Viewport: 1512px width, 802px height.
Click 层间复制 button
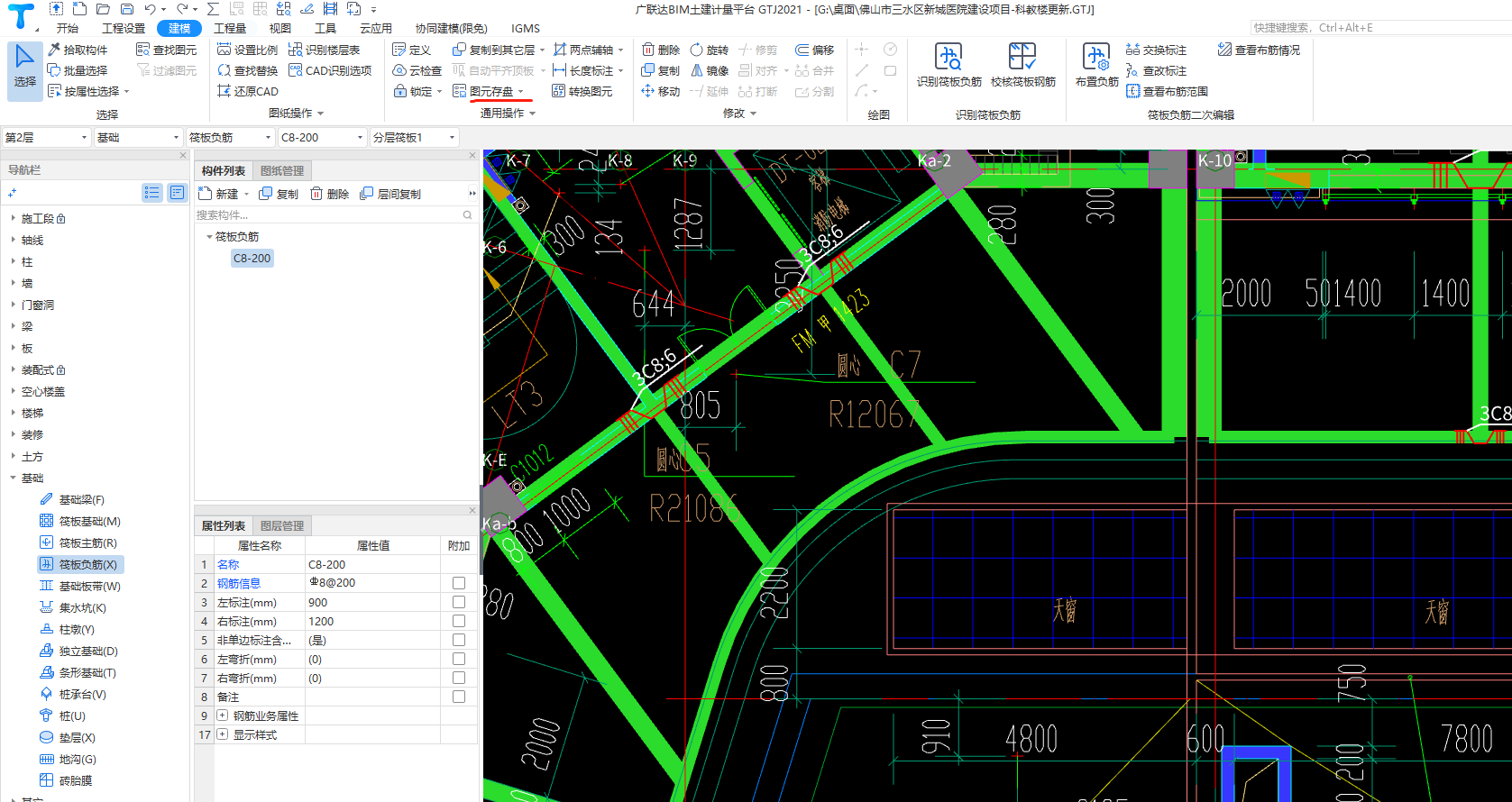(390, 195)
